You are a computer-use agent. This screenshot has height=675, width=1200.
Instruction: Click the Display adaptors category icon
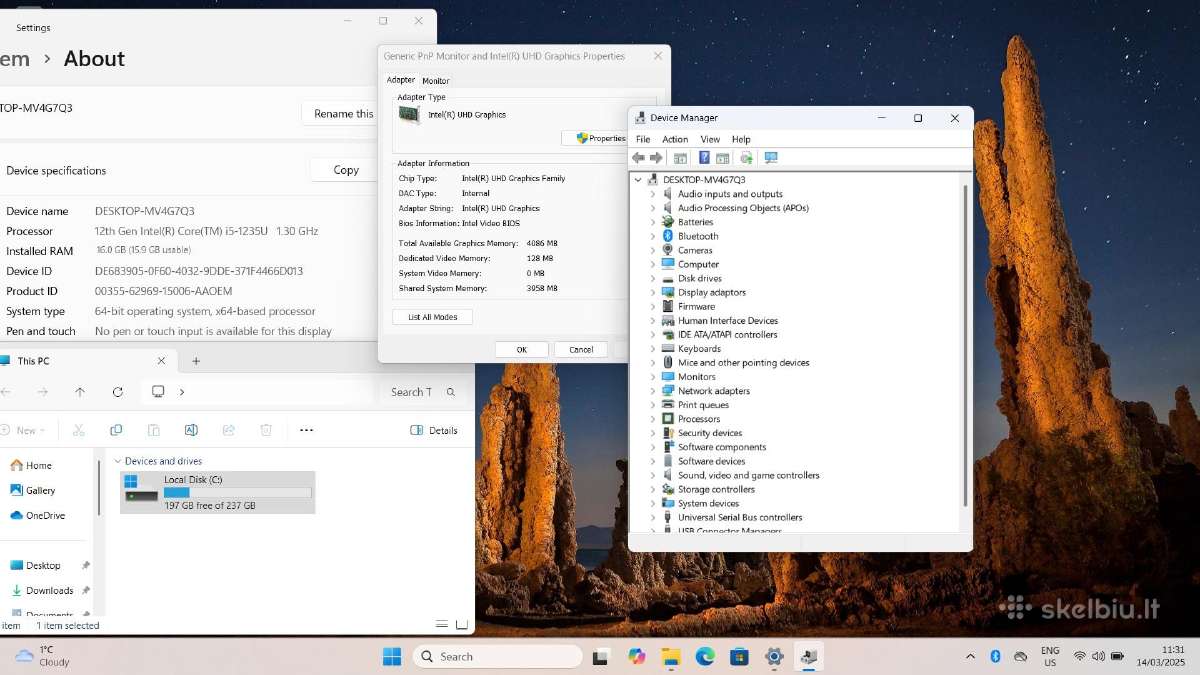click(x=668, y=292)
